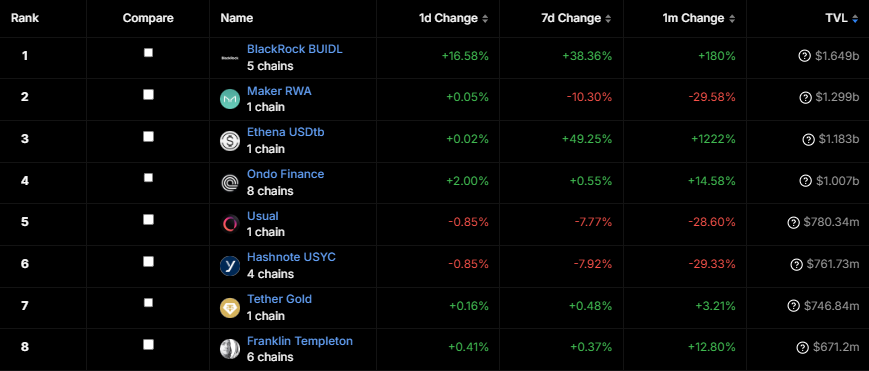Click the Franklin Templeton logo icon

229,349
